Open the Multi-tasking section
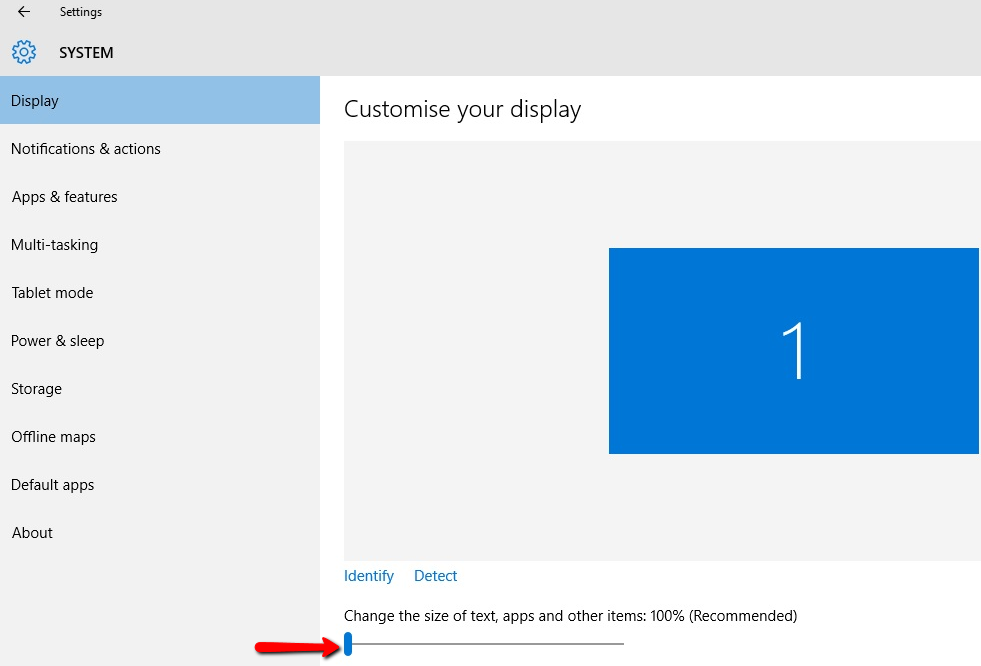981x666 pixels. (55, 245)
